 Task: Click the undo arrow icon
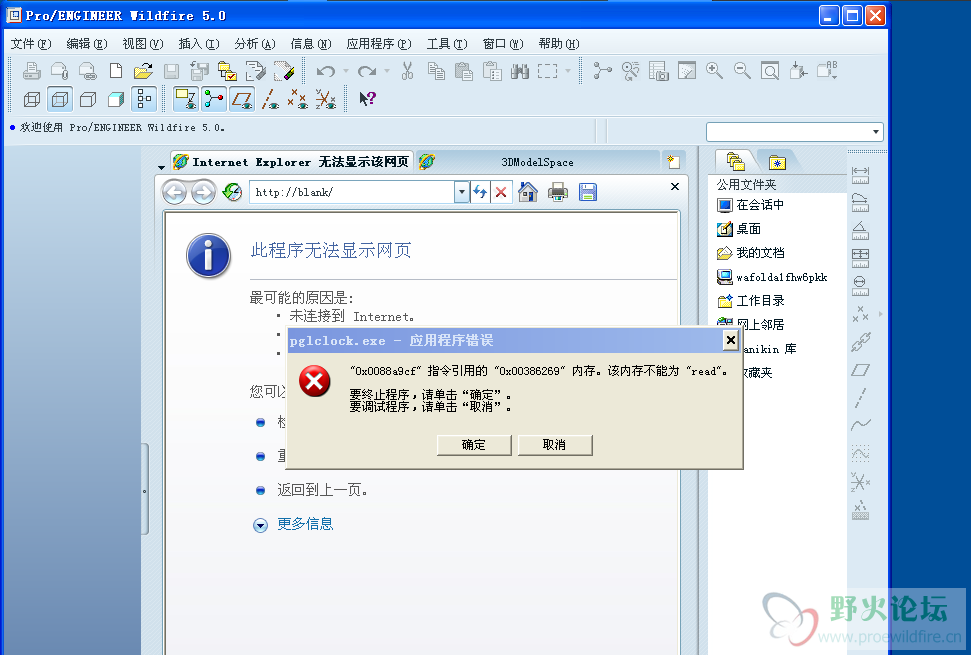click(x=326, y=71)
